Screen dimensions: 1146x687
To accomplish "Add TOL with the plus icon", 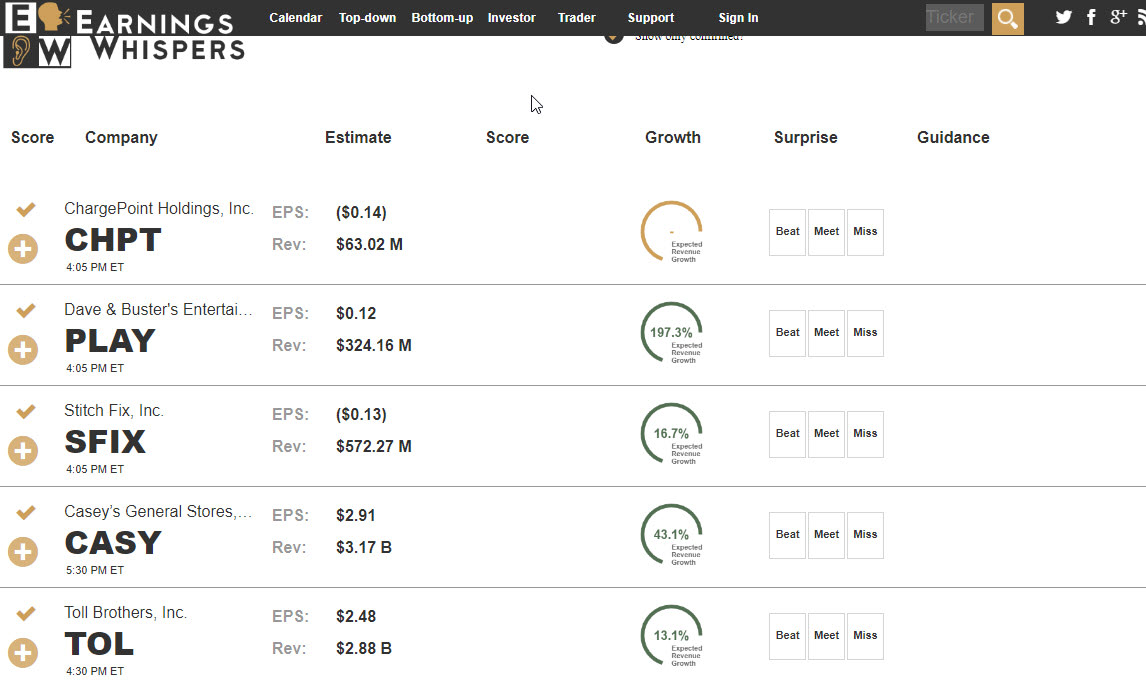I will coord(23,653).
